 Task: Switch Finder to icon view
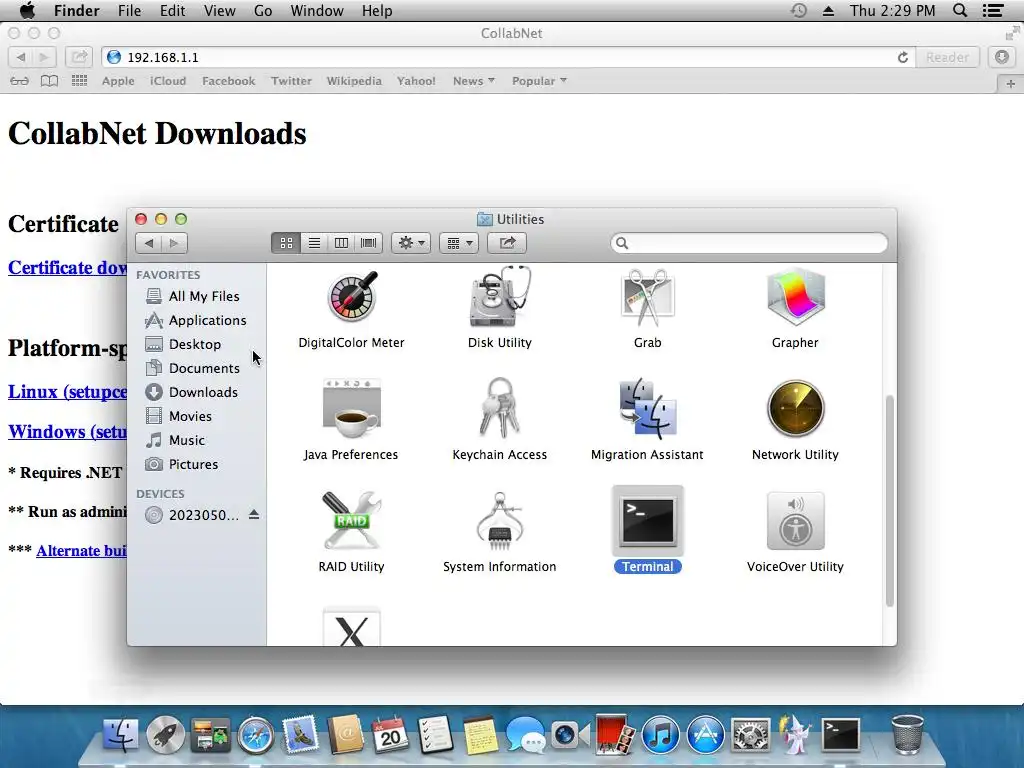[286, 243]
